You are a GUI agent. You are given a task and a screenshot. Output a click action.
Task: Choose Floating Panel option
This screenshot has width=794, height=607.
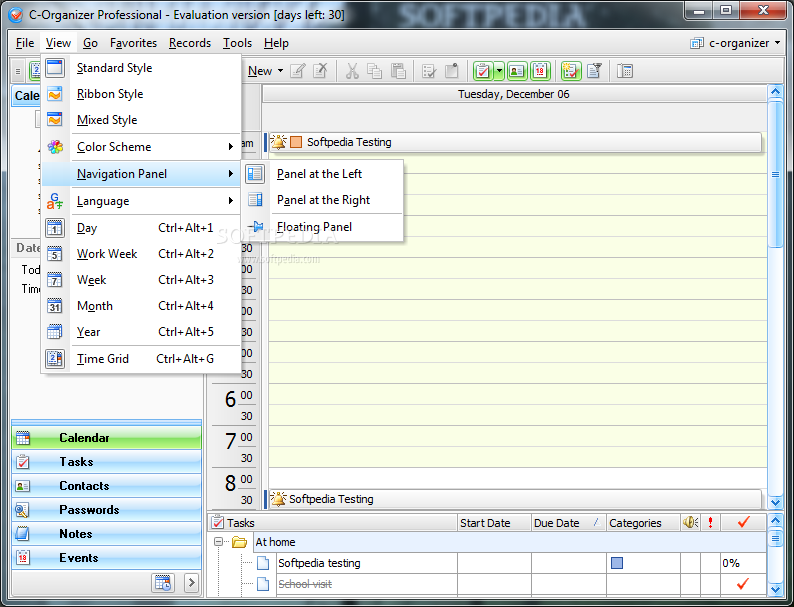point(323,227)
